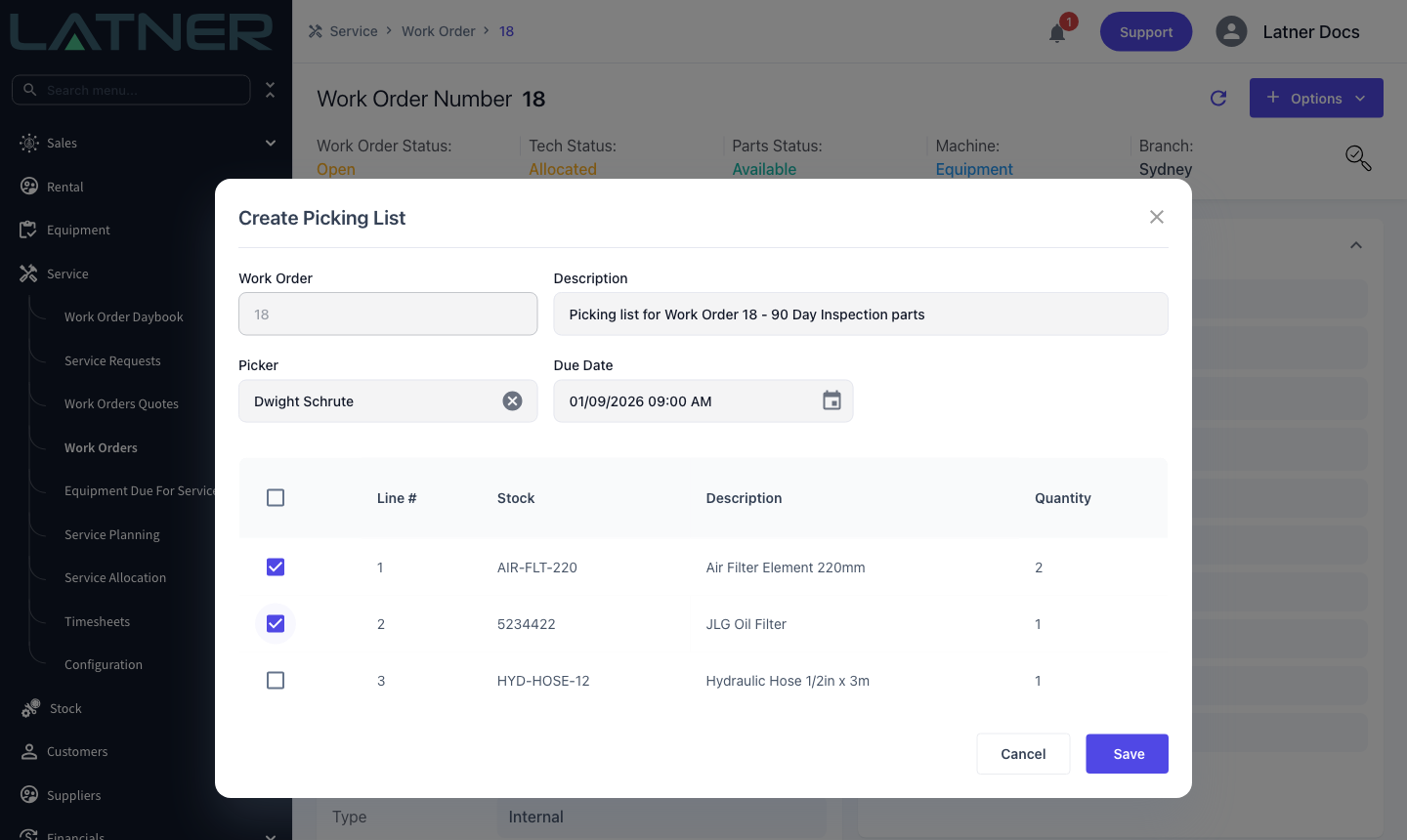Check line 3 HYD-HOSE-12 checkbox

coord(276,681)
